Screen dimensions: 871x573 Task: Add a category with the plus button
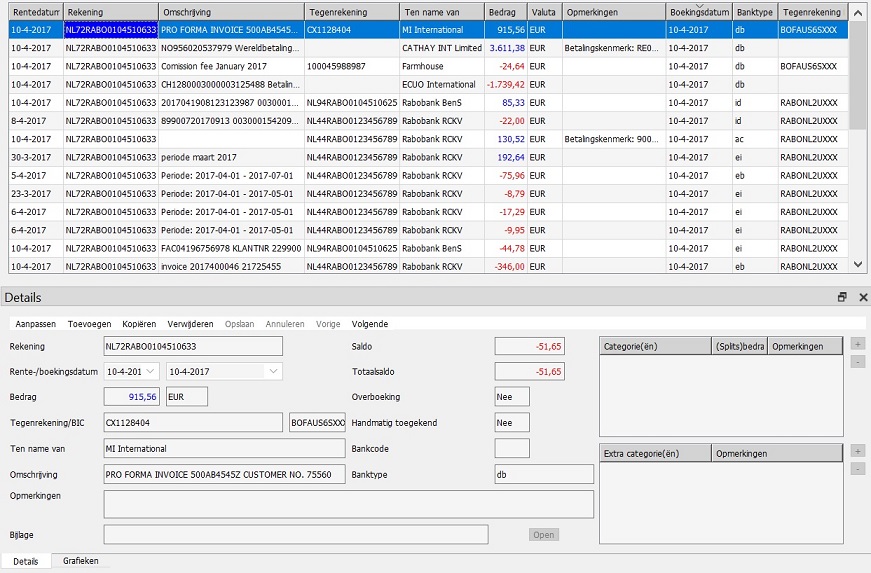[857, 344]
